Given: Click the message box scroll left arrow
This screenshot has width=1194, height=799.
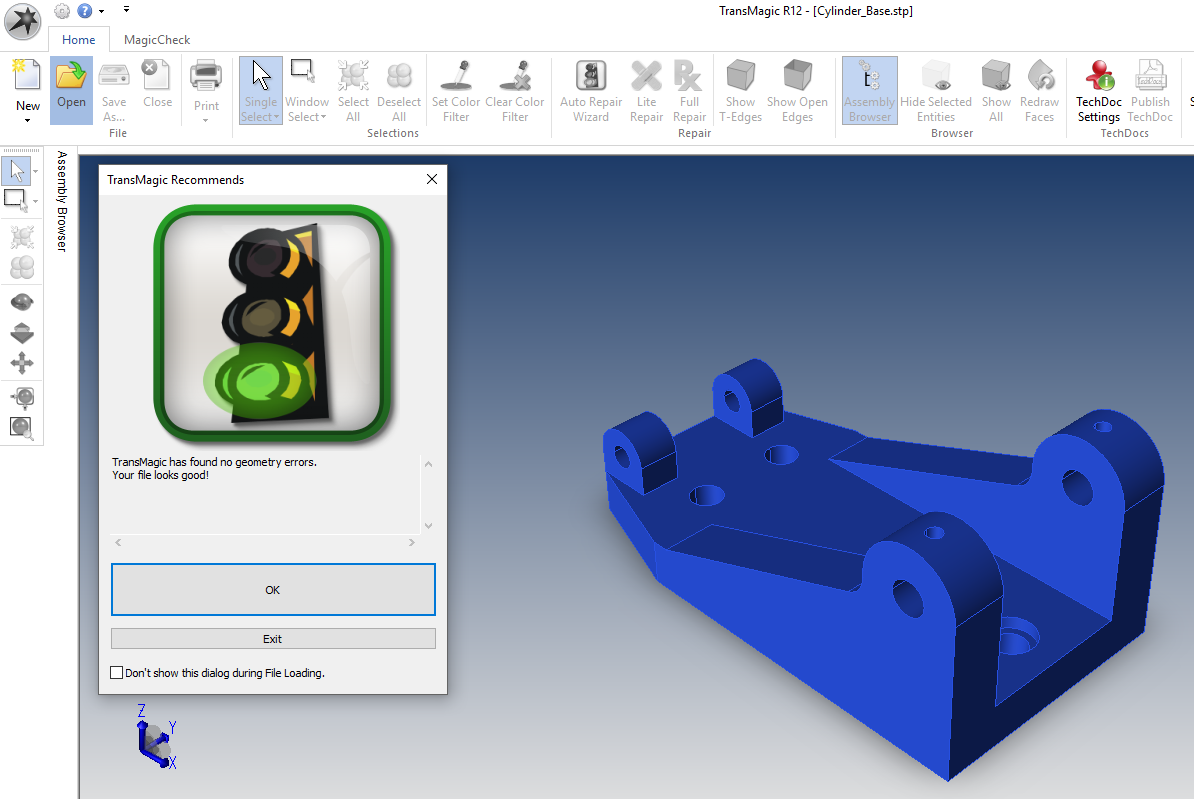Looking at the screenshot, I should click(118, 542).
